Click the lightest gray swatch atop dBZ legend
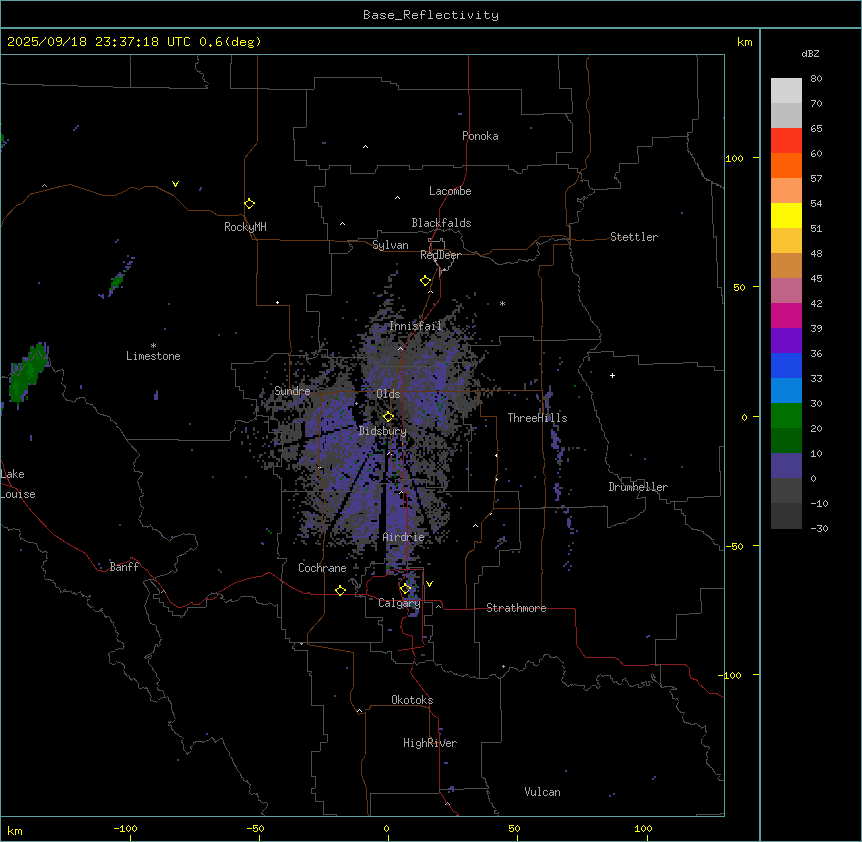 click(786, 90)
